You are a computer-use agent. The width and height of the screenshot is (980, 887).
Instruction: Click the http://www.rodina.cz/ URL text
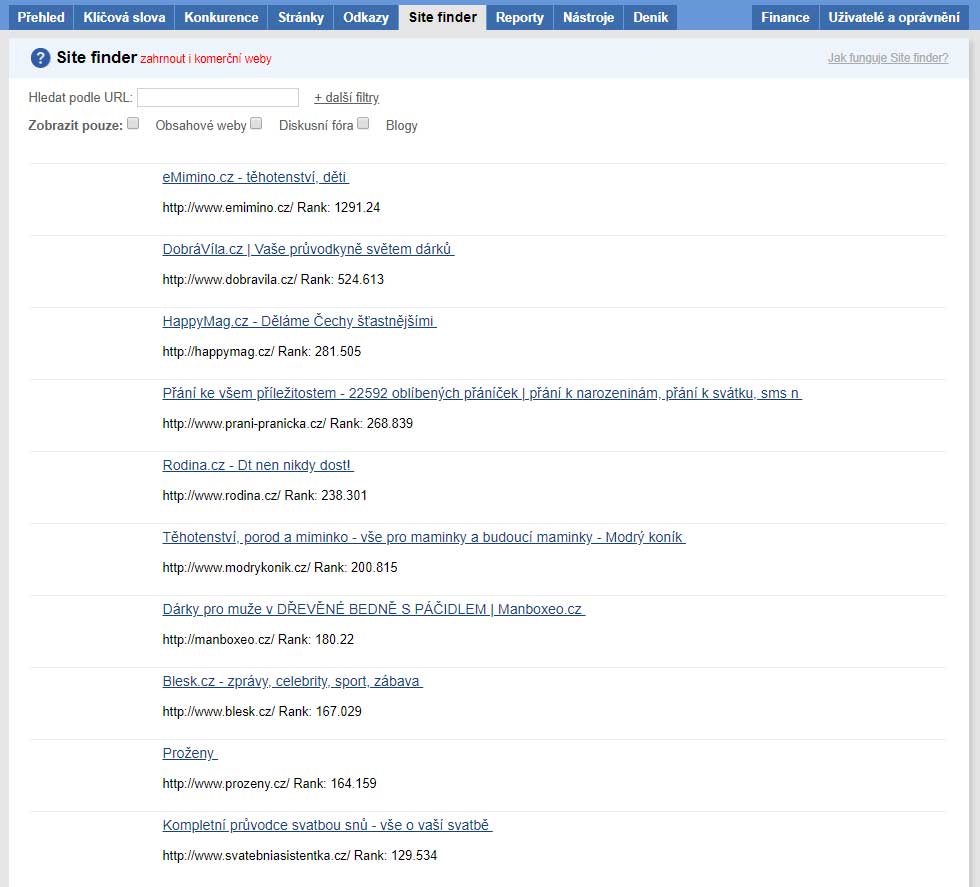click(221, 495)
